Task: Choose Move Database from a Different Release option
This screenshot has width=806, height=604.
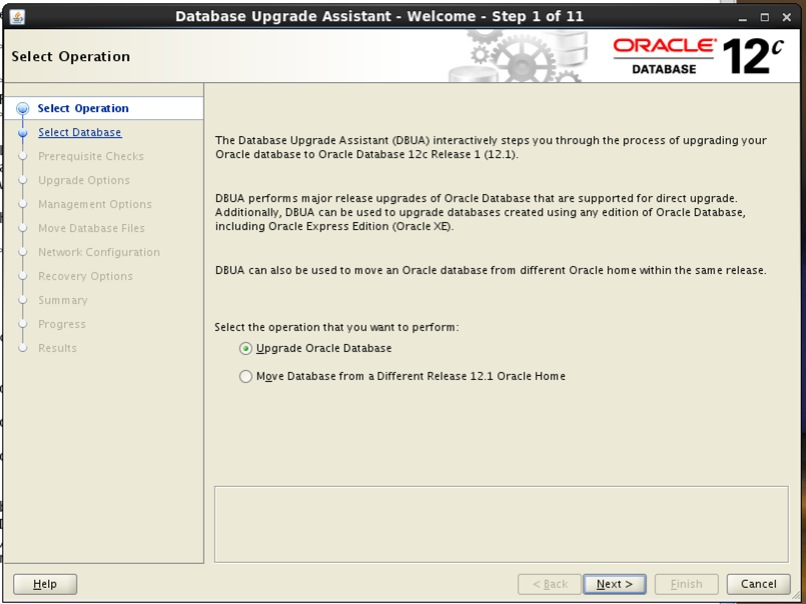Action: [x=246, y=376]
